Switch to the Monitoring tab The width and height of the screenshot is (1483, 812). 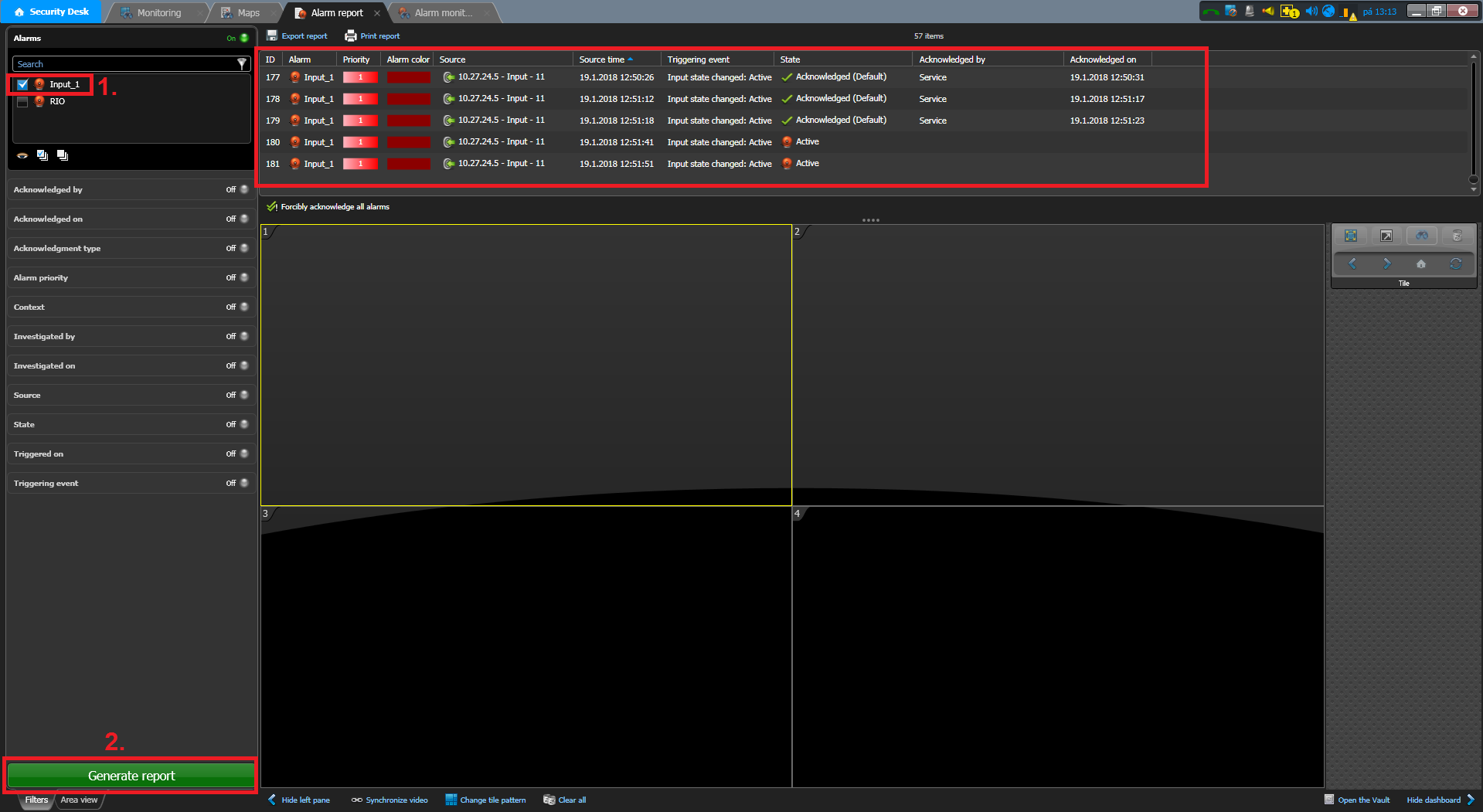(x=158, y=12)
